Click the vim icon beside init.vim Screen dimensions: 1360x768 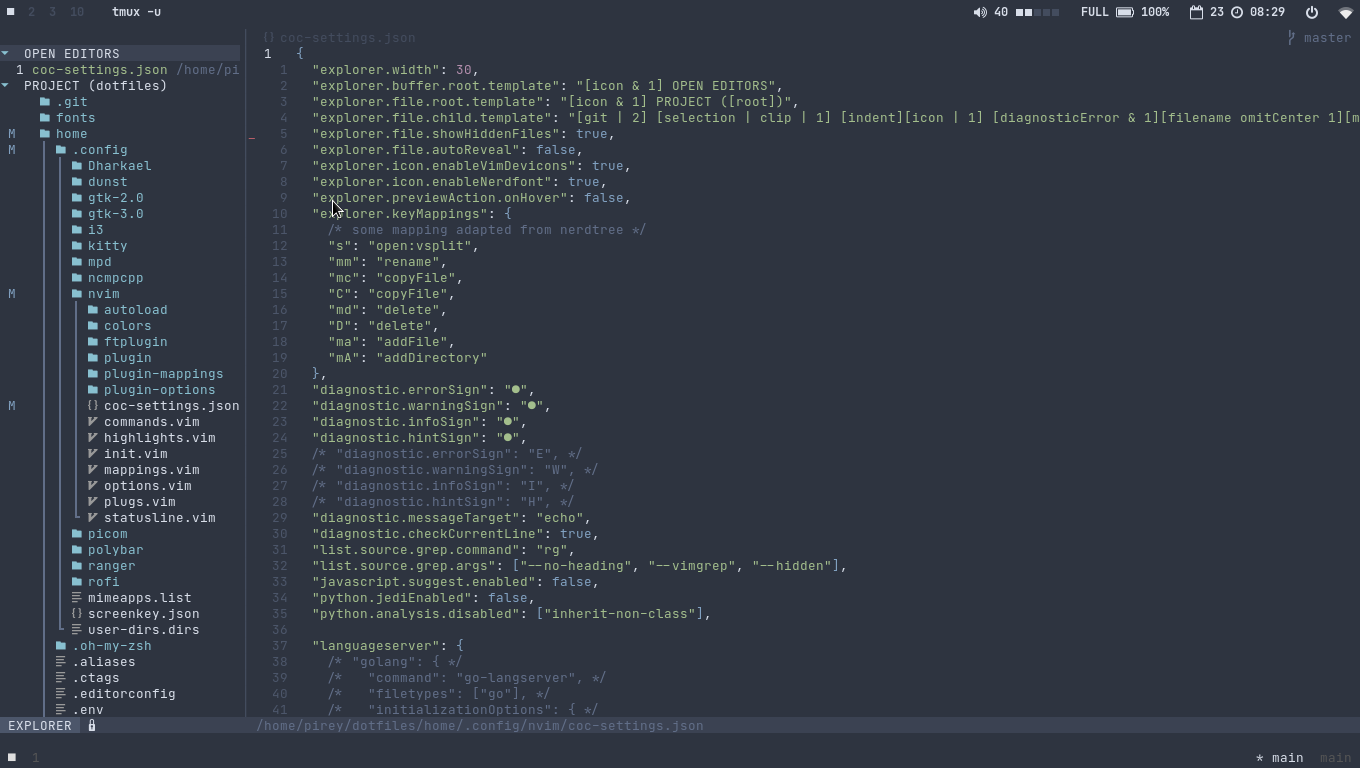93,454
